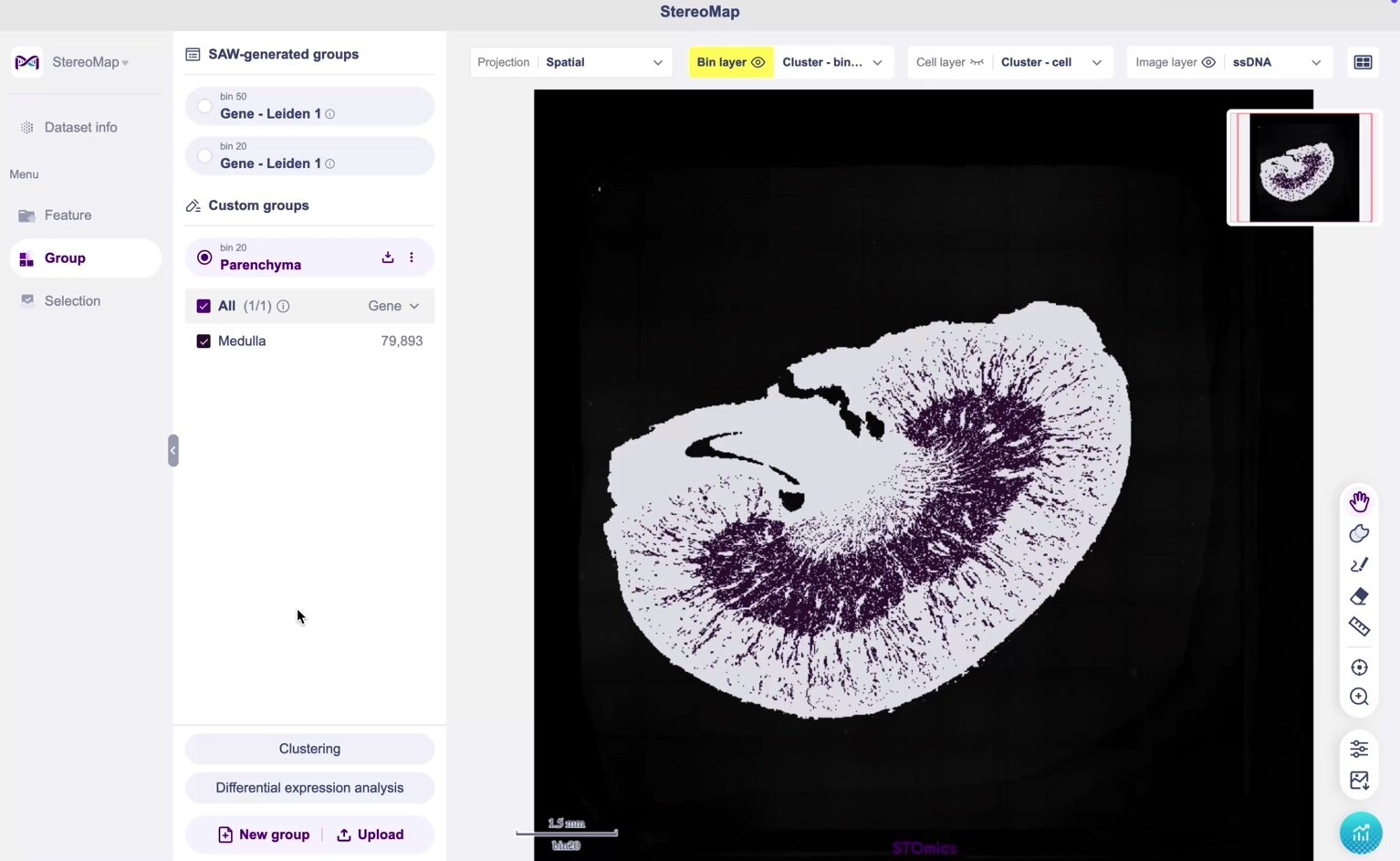
Task: Select bin 50 Gene - Leiden 1 radio
Action: [204, 106]
